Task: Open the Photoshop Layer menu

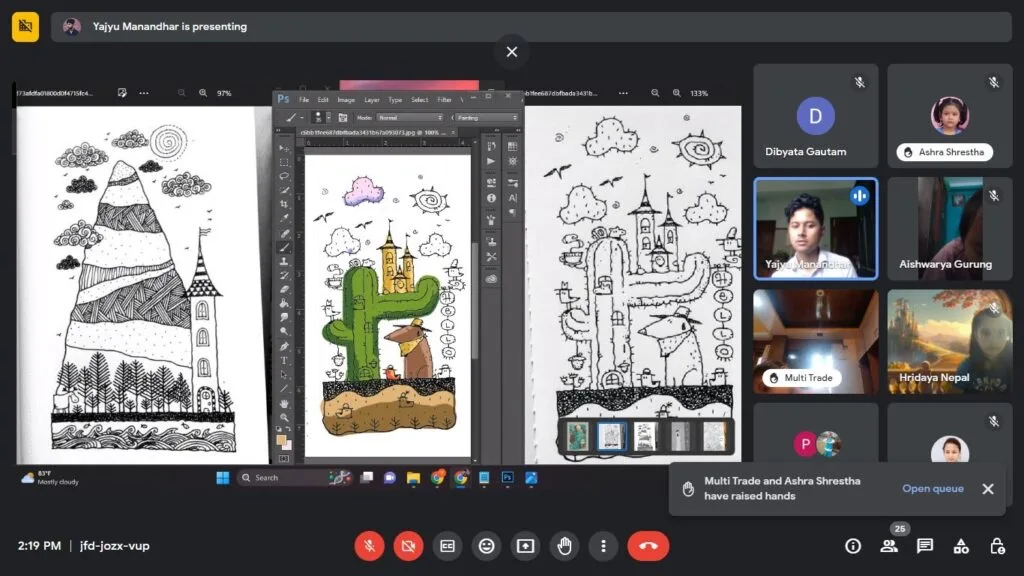Action: click(372, 100)
